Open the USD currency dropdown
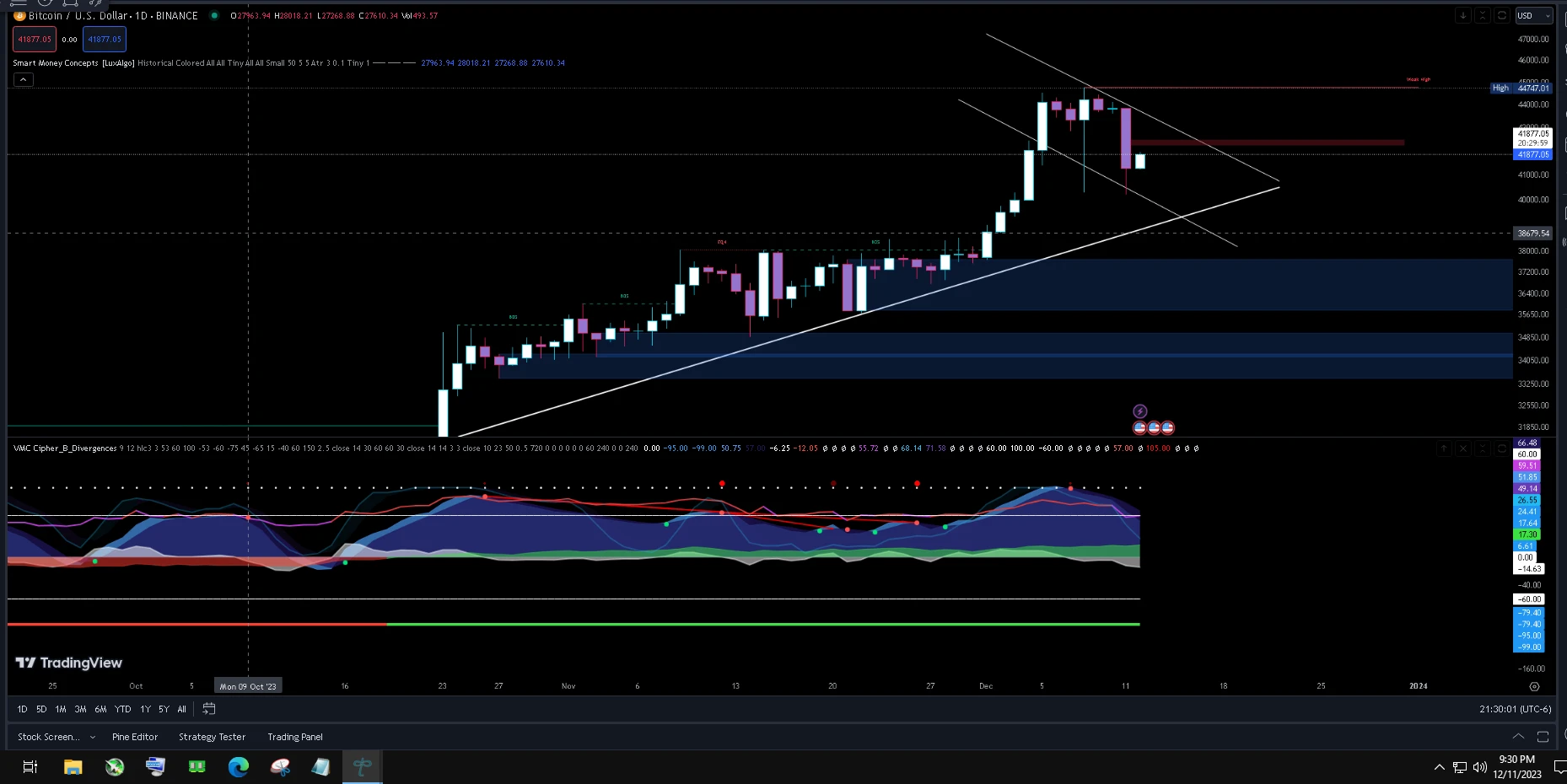The height and width of the screenshot is (784, 1567). [x=1533, y=15]
